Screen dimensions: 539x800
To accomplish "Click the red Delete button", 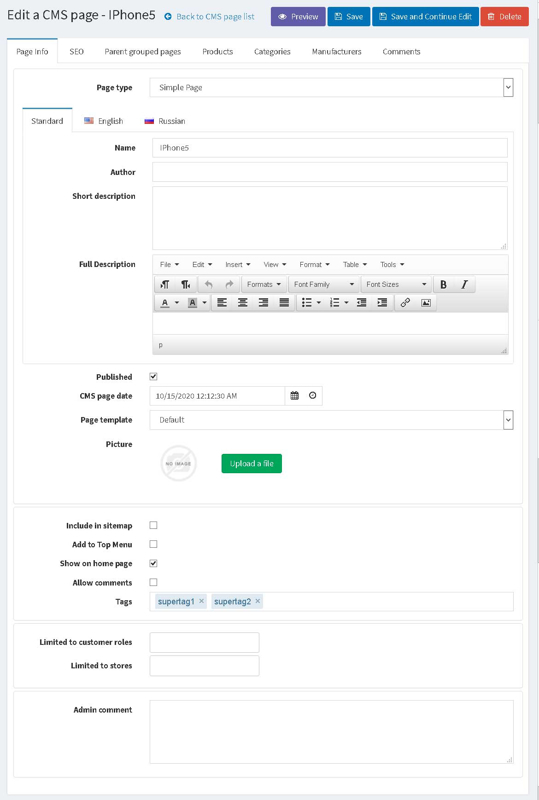I will click(x=505, y=16).
